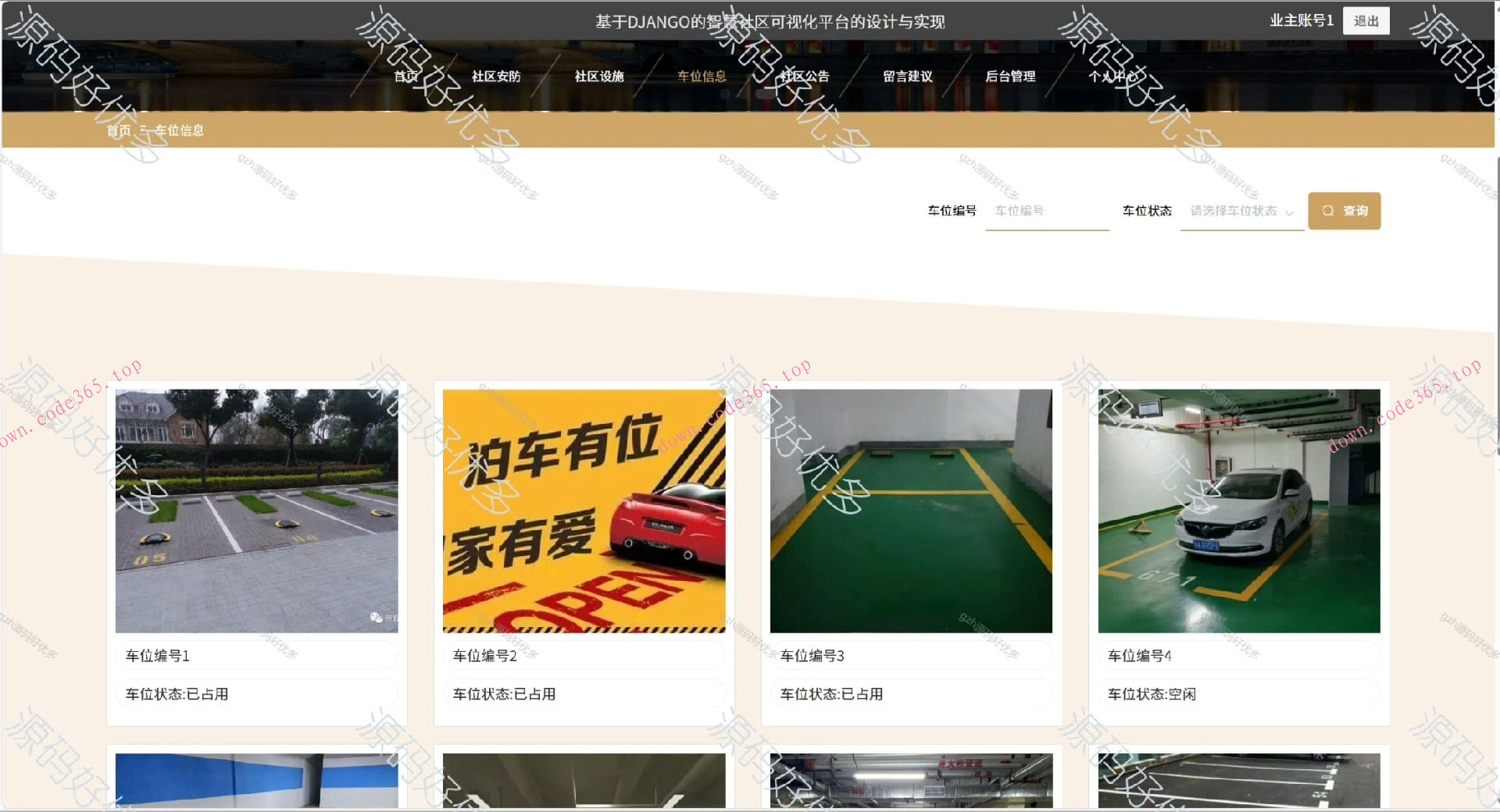Click the 车位编号 input field
Viewport: 1500px width, 812px height.
pos(1047,211)
